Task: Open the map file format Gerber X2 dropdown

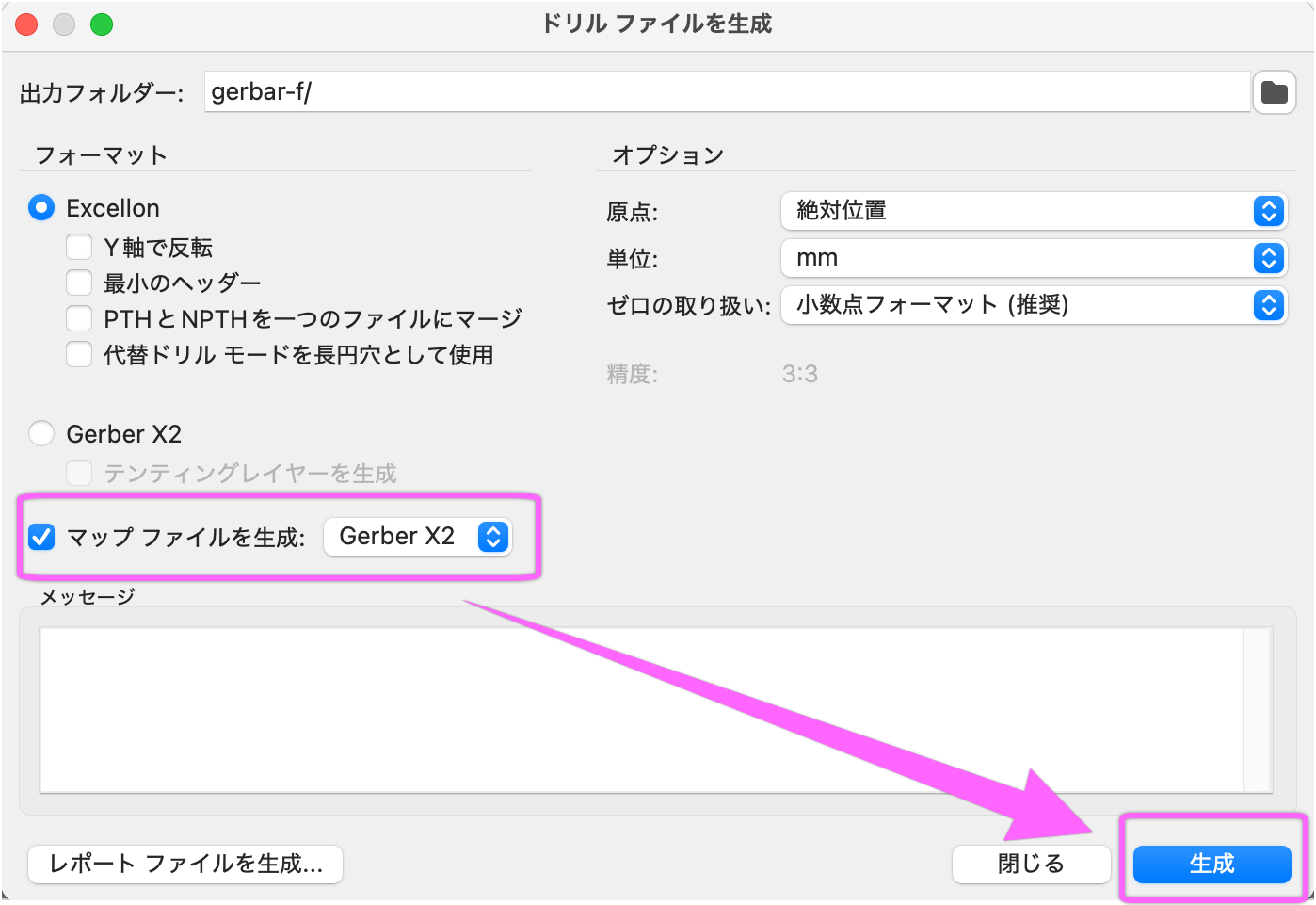Action: click(x=418, y=537)
